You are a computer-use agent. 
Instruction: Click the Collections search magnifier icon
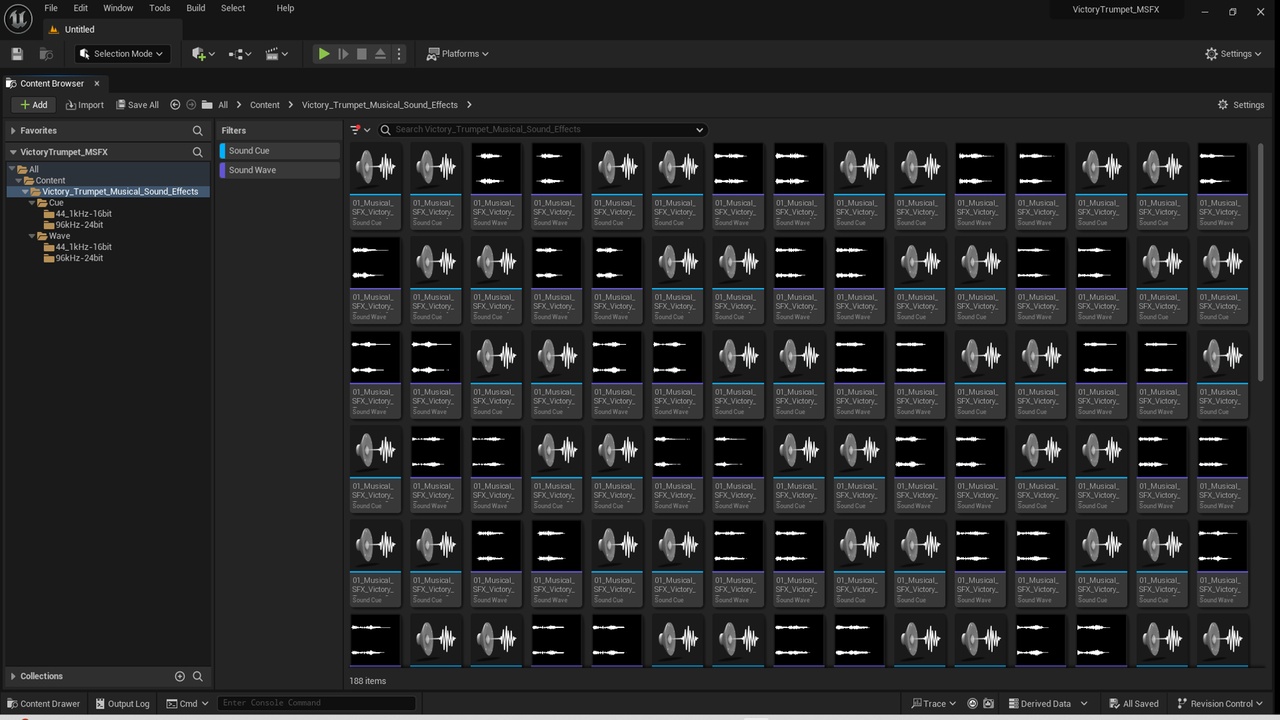pos(197,676)
